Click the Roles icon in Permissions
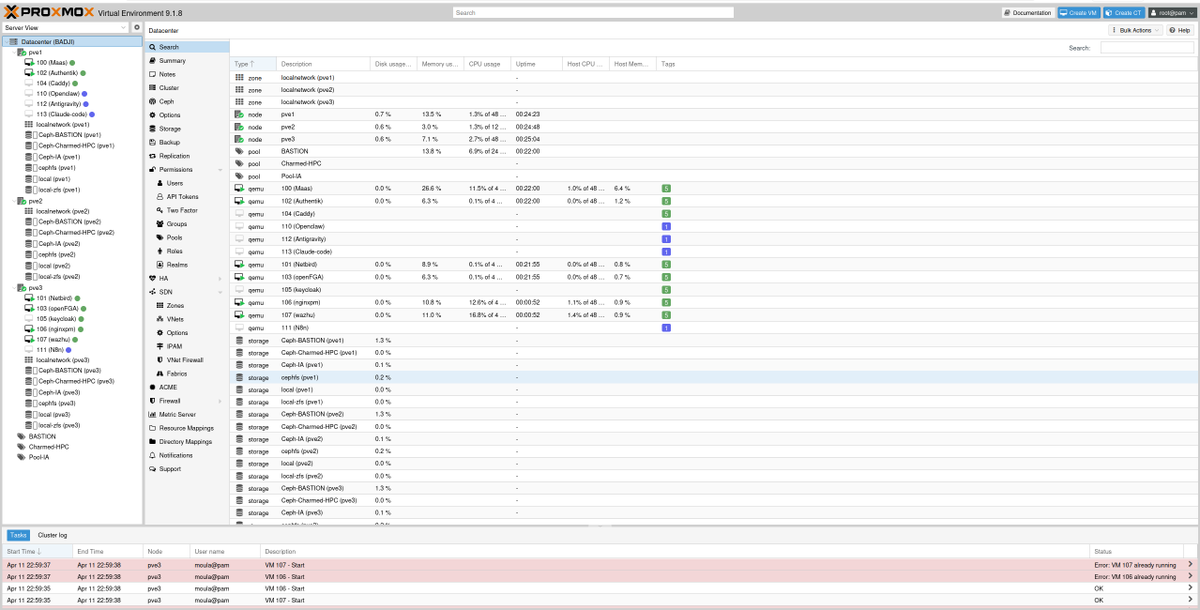The image size is (1200, 610). point(159,251)
